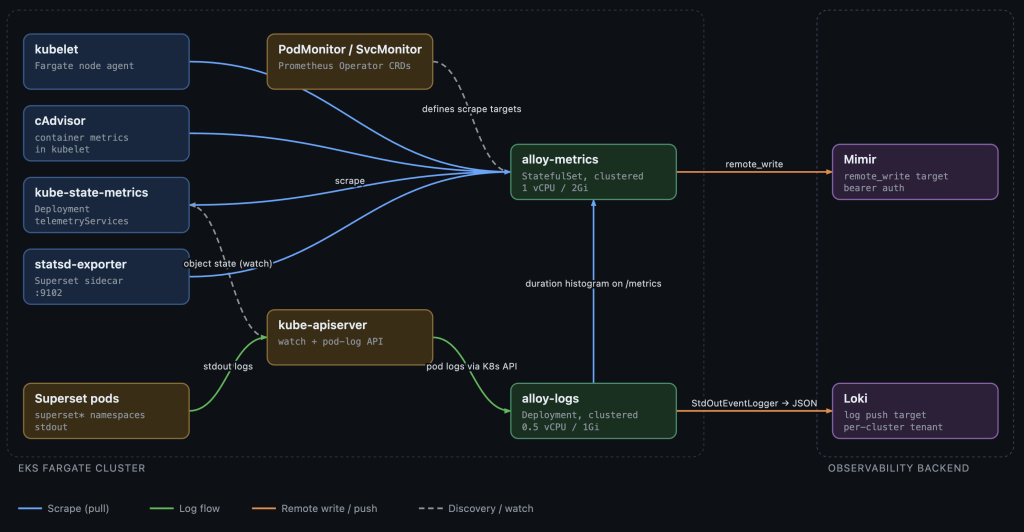Select the PodMonitor / SvcMonitor node
Viewport: 1024px width, 532px height.
pyautogui.click(x=350, y=61)
